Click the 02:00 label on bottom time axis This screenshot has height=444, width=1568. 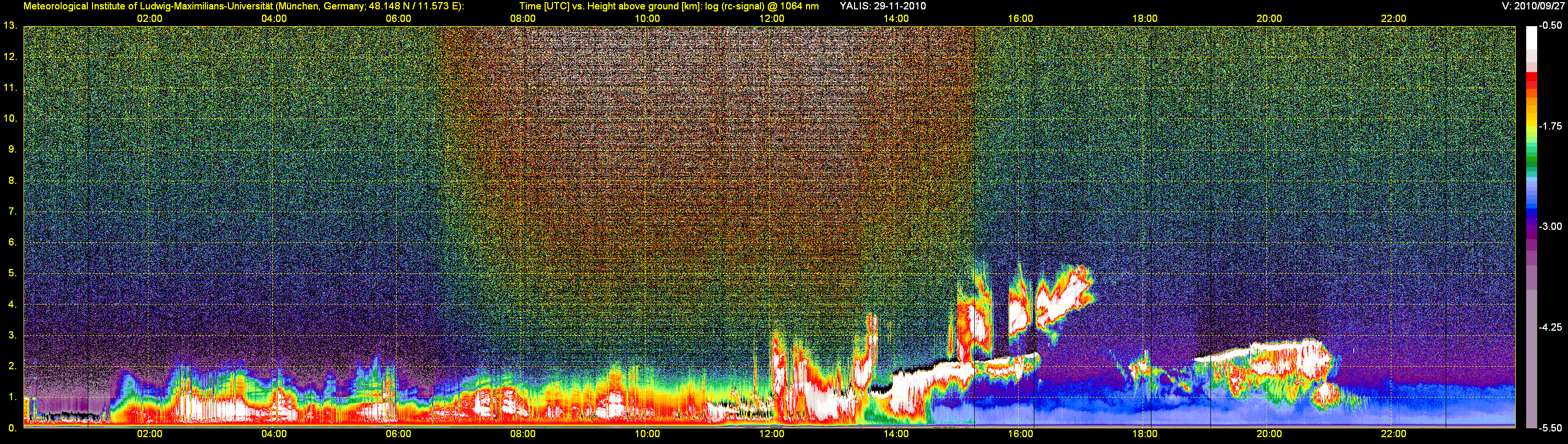click(149, 434)
